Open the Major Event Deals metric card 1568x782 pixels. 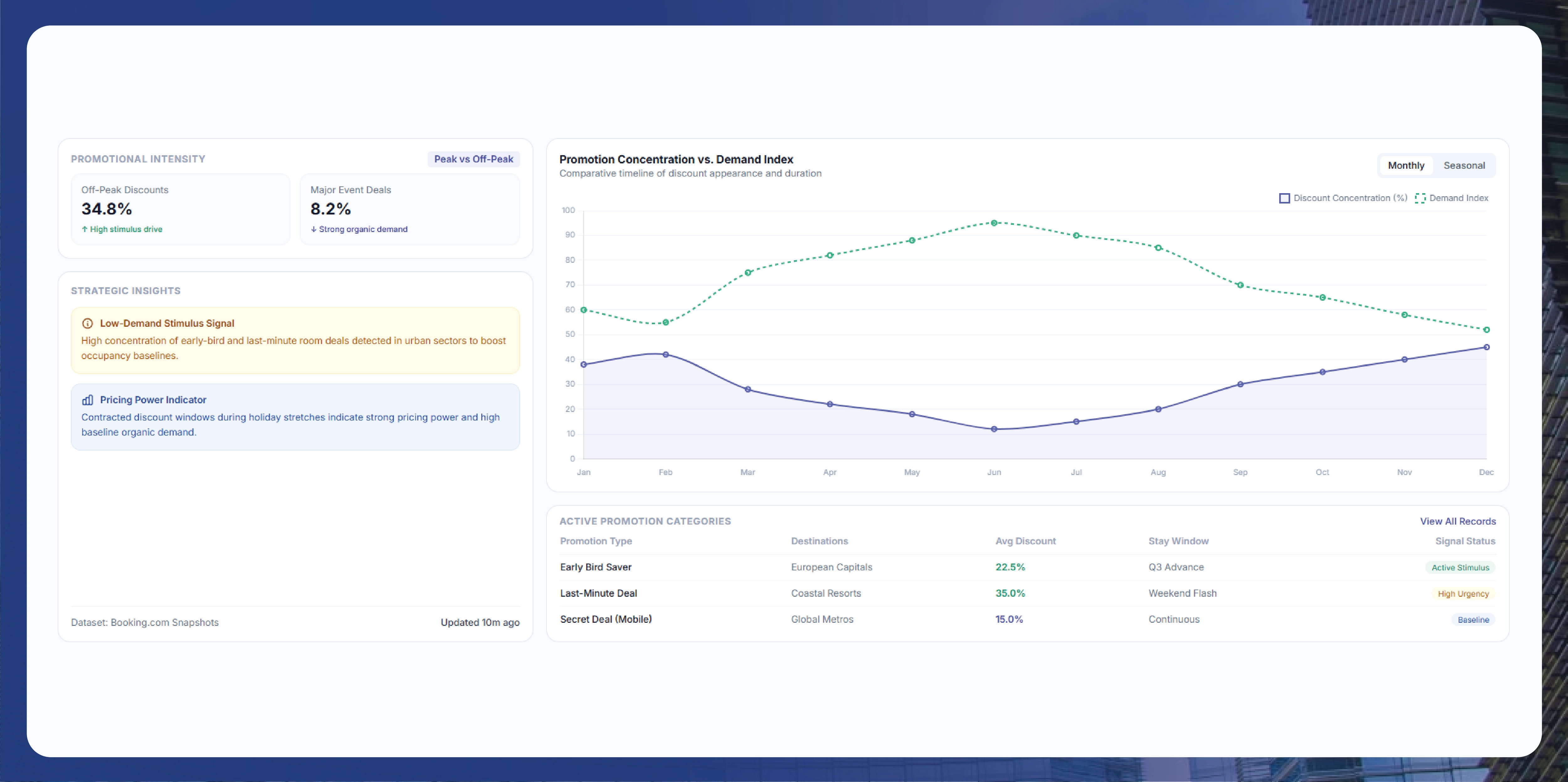[410, 209]
